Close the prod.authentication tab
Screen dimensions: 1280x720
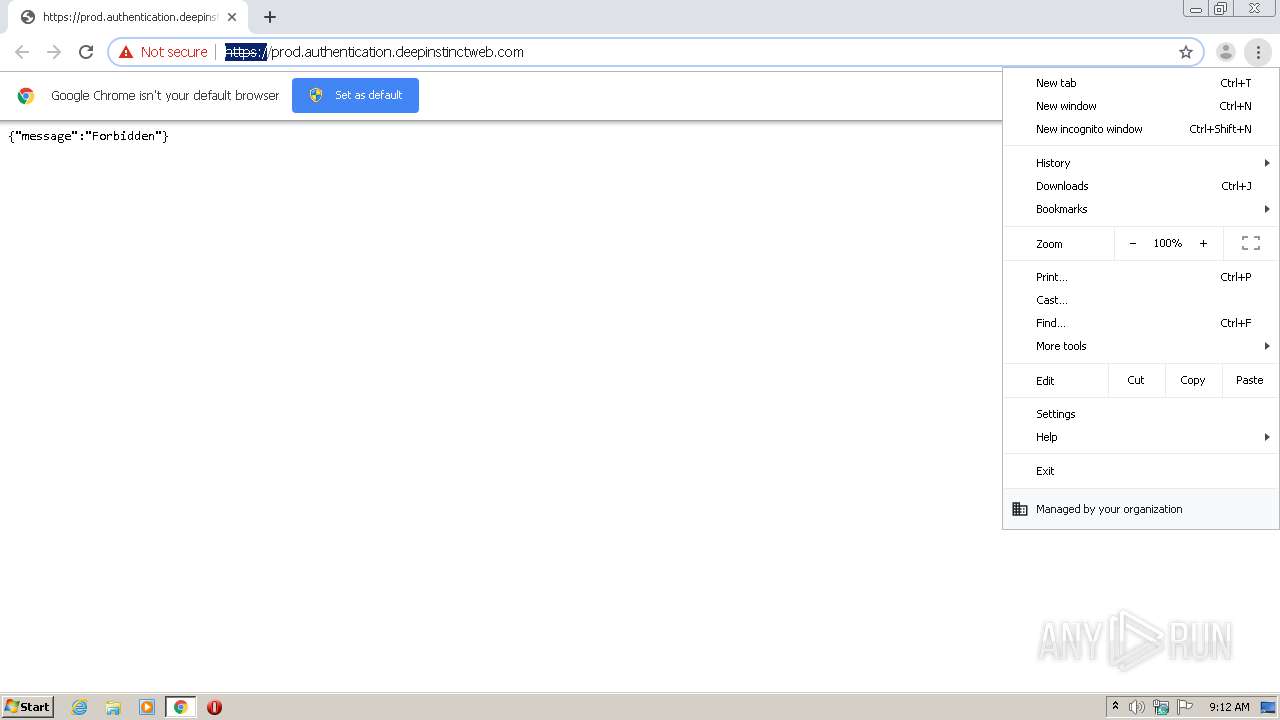232,17
